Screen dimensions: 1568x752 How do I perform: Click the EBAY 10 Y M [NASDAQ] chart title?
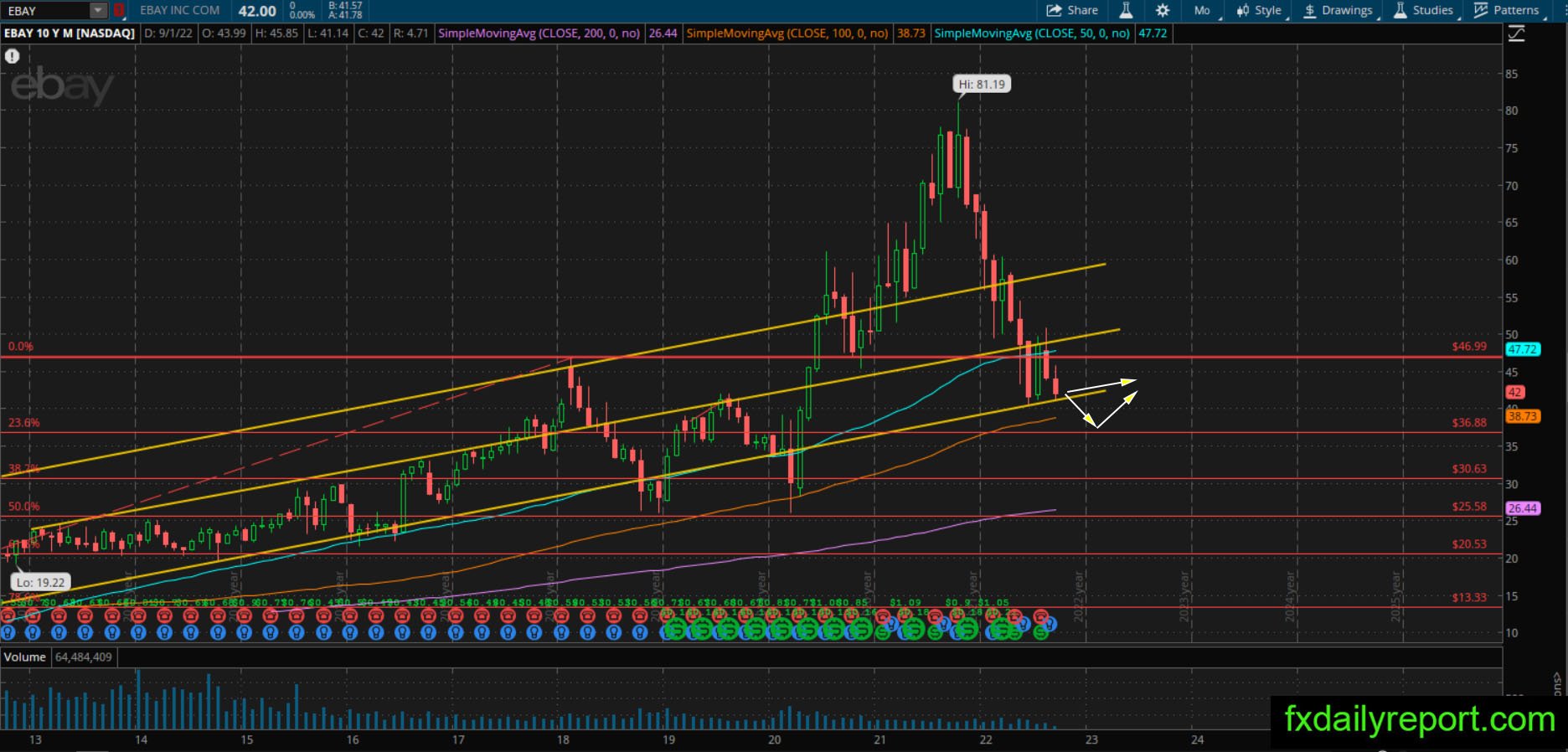pyautogui.click(x=70, y=33)
